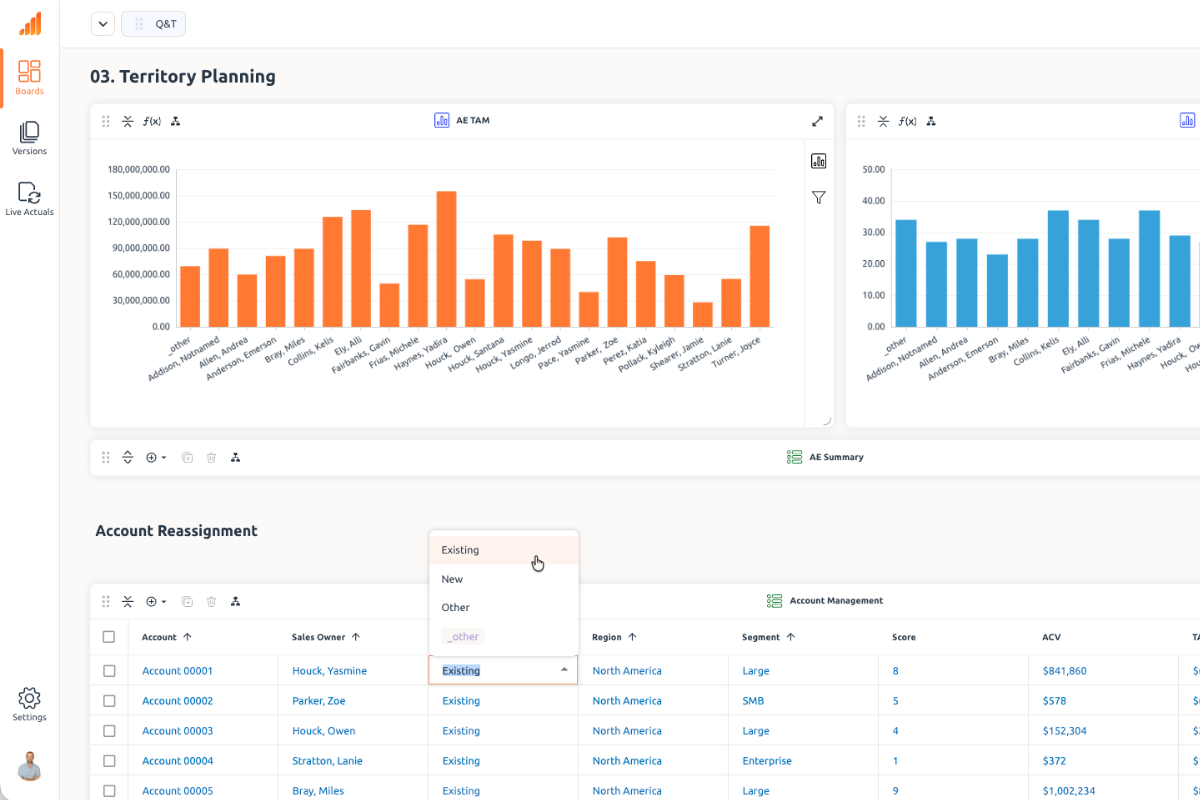The width and height of the screenshot is (1200, 800).
Task: Open hierarchy icon on AE TAM widget
Action: (175, 121)
